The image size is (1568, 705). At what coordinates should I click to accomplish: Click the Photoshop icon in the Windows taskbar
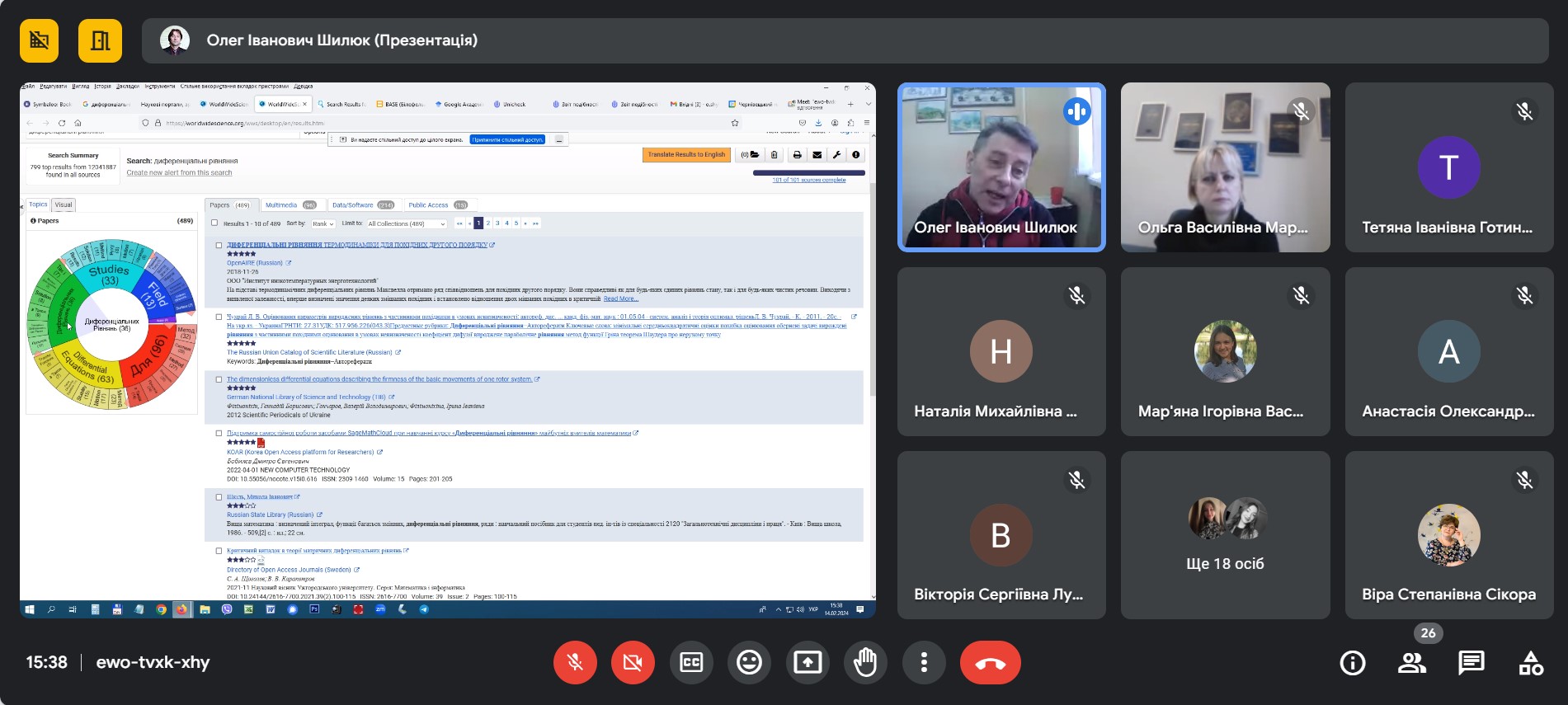(x=314, y=609)
